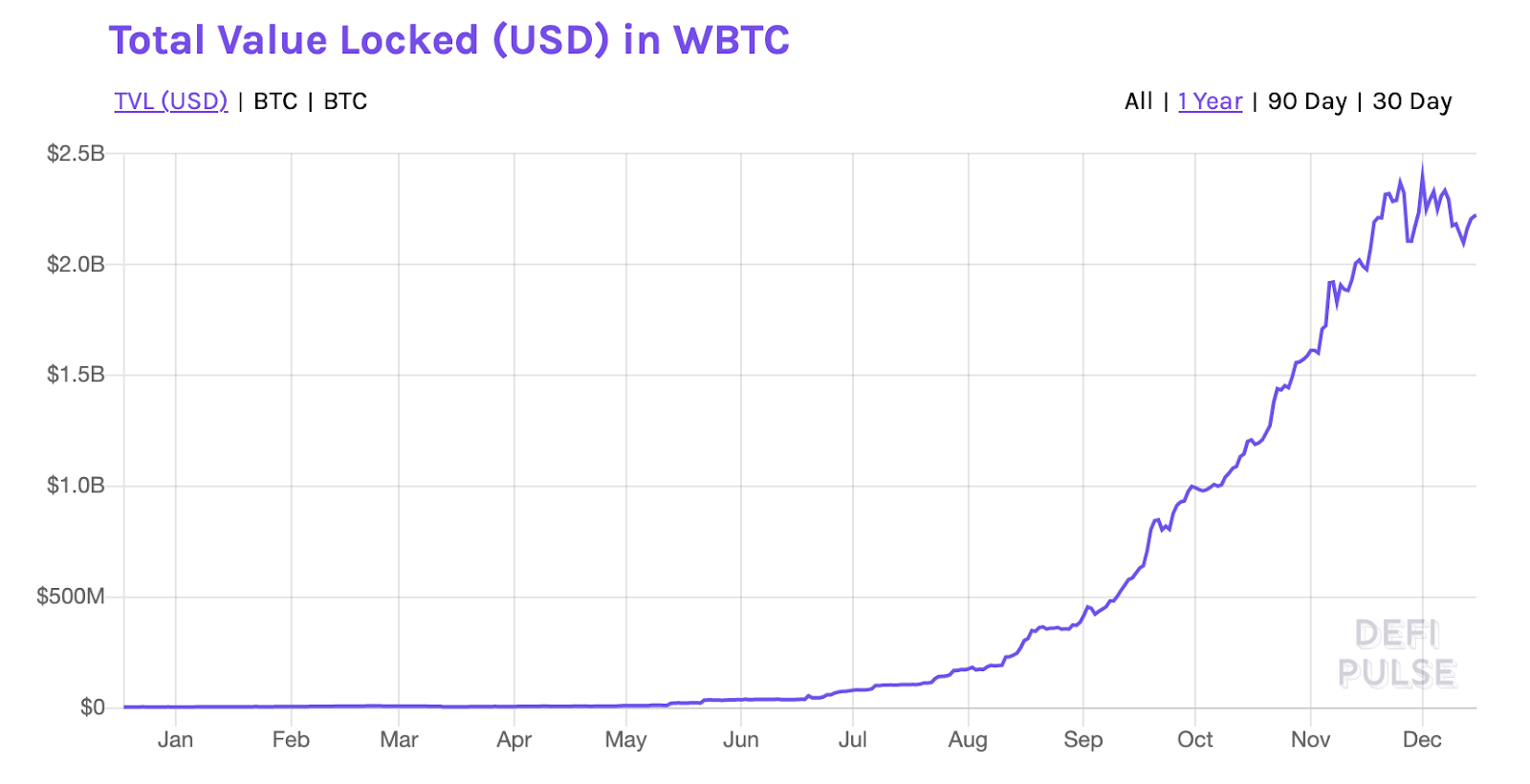Select the BTC option right after TVL (USD)

click(x=275, y=101)
